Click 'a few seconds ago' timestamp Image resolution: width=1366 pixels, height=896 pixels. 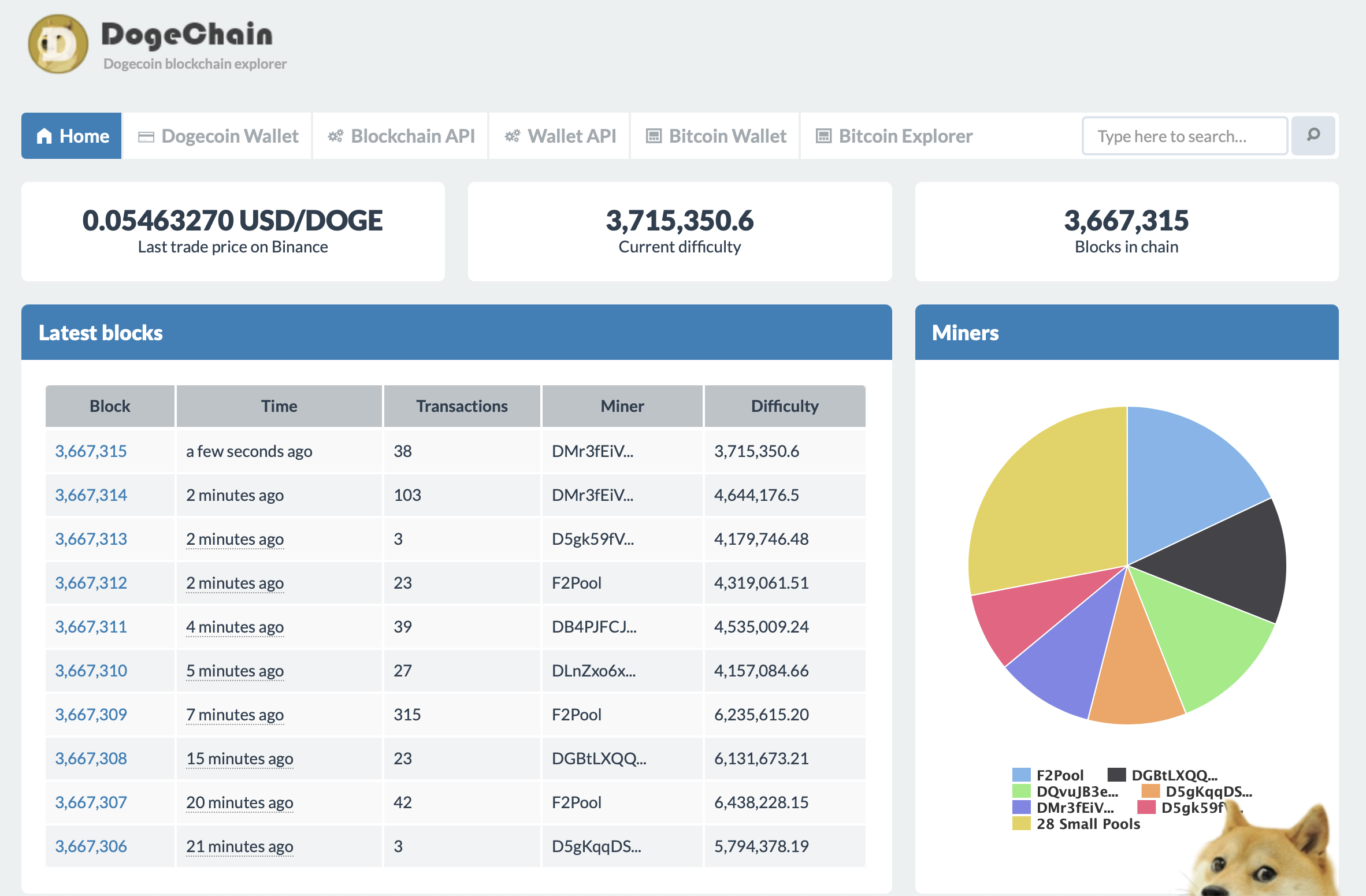point(249,451)
